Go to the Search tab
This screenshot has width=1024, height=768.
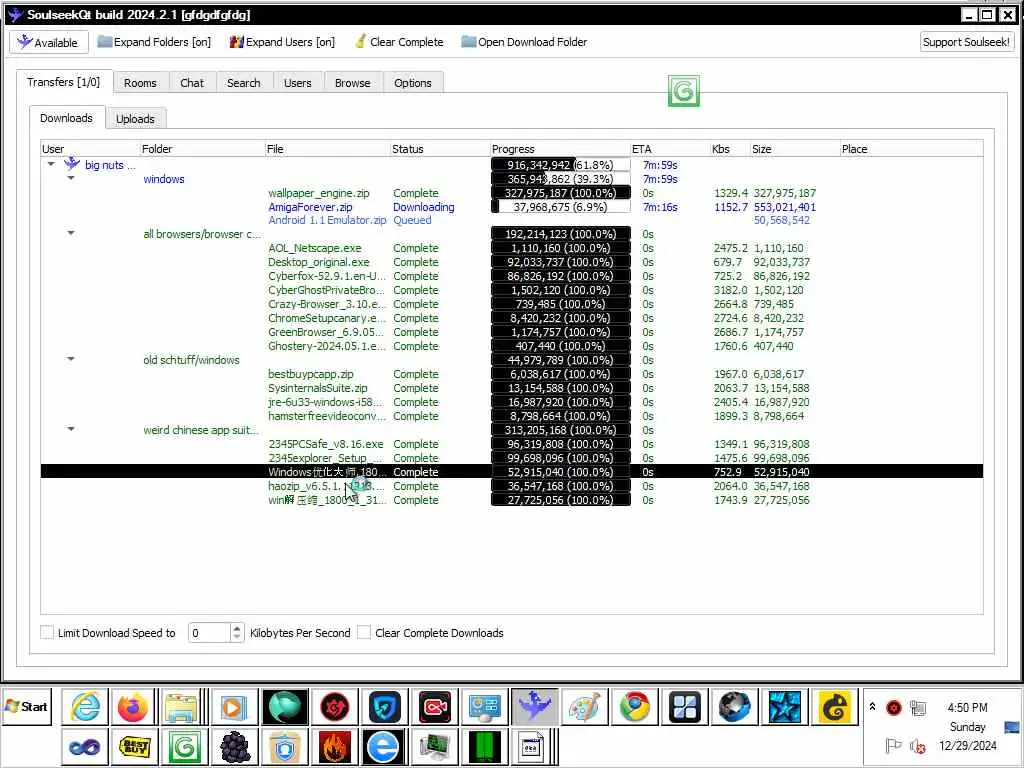(244, 83)
